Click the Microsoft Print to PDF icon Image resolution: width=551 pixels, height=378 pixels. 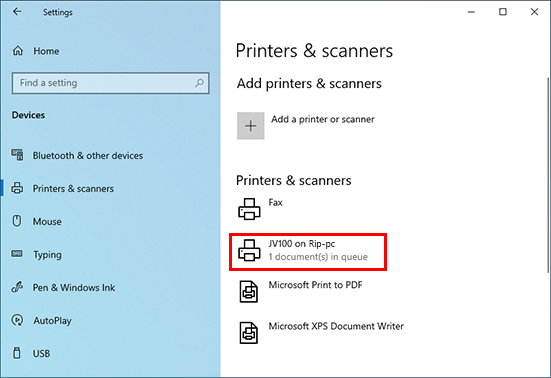click(x=249, y=292)
